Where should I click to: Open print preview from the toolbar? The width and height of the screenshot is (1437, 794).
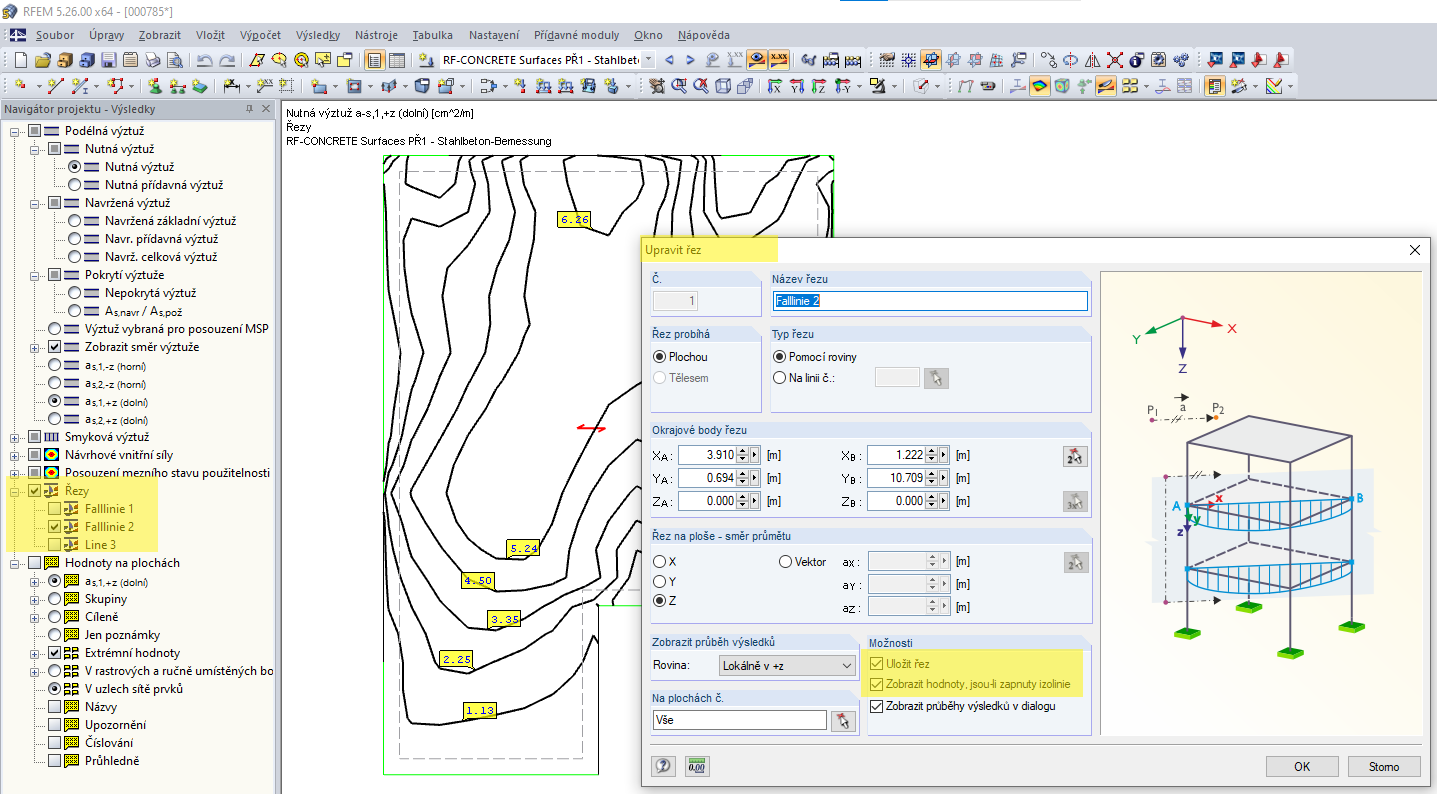point(173,60)
